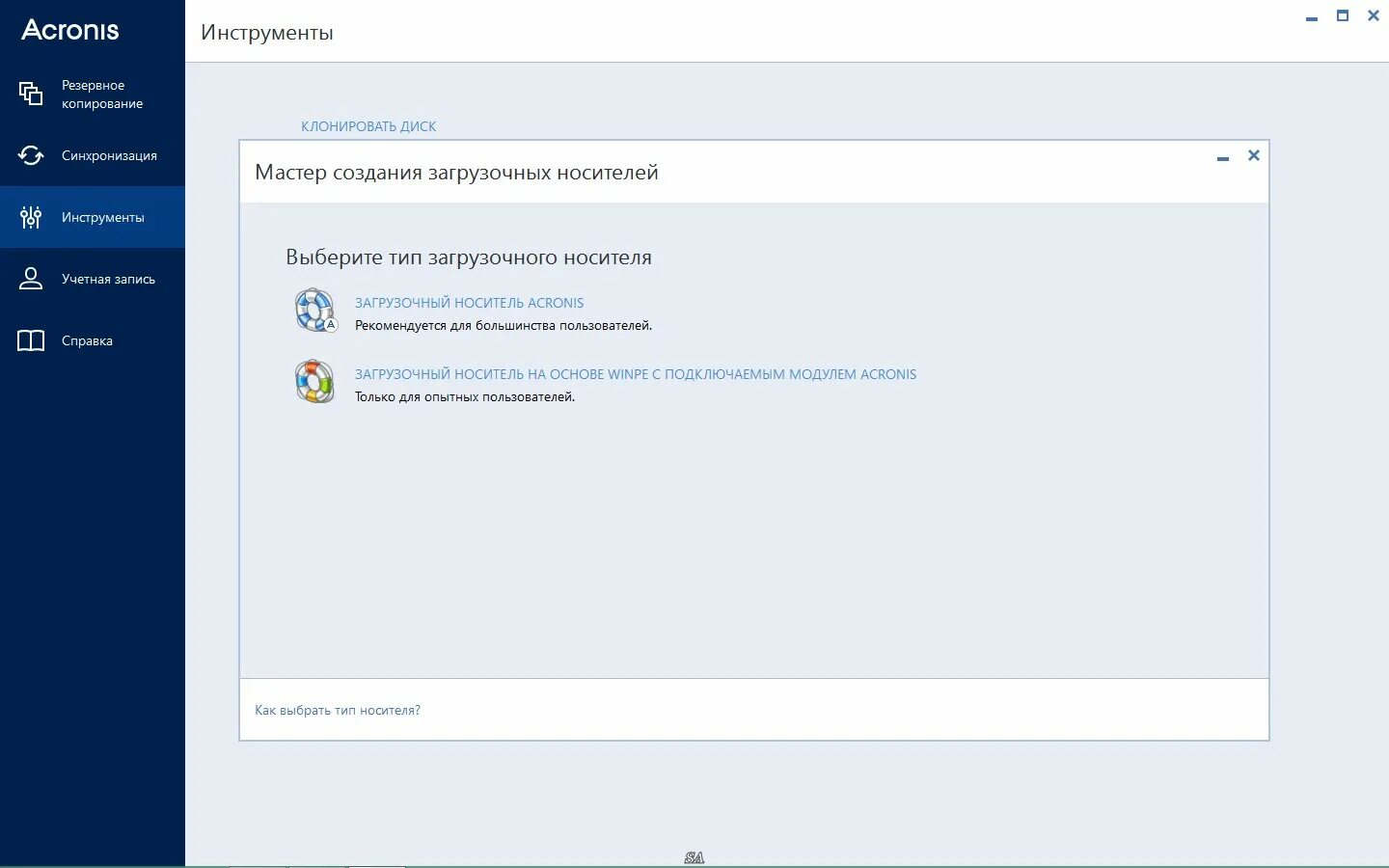Minimize the bootable media wizard dialog

pos(1223,157)
